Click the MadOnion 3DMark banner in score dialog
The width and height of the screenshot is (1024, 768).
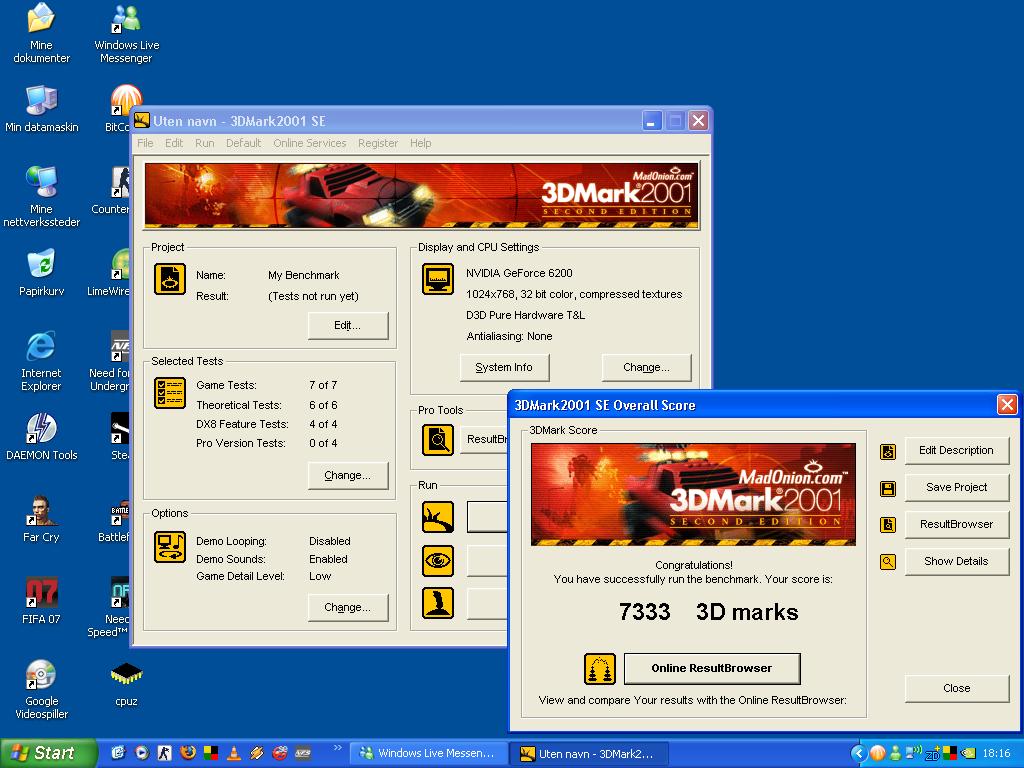[x=693, y=494]
